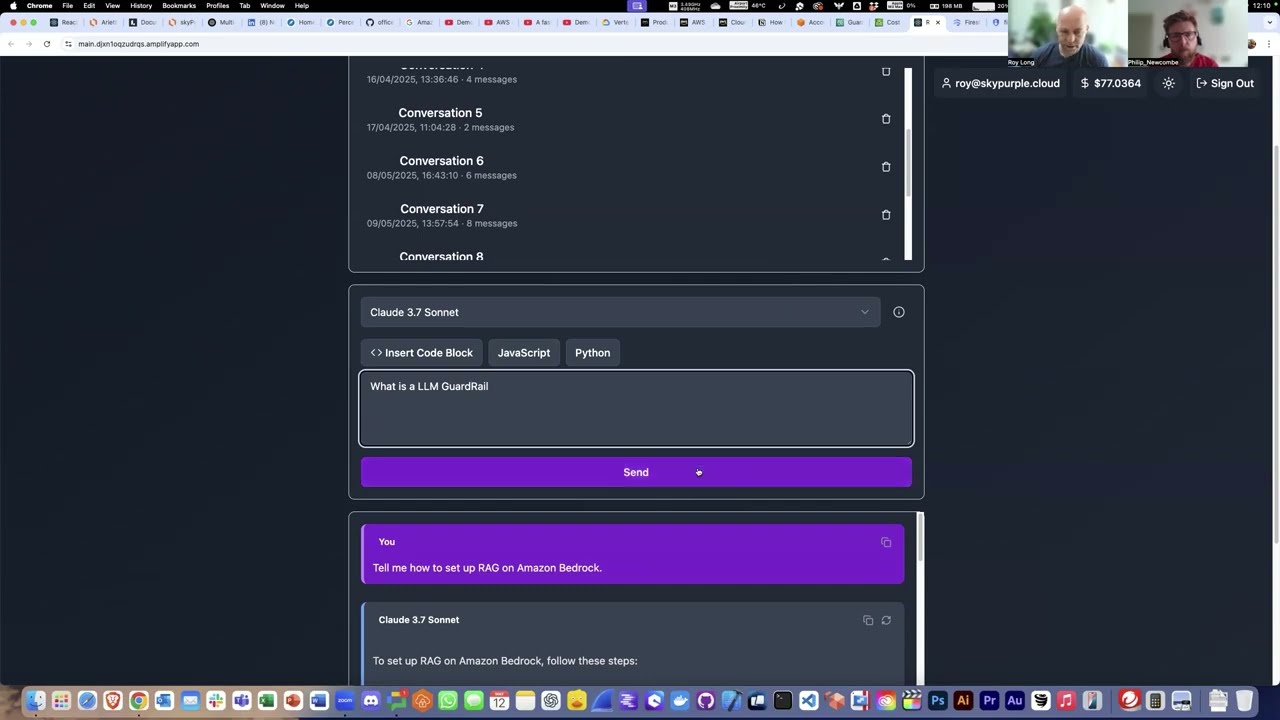Launch Safari from the dock
Viewport: 1280px width, 720px height.
coord(87,701)
